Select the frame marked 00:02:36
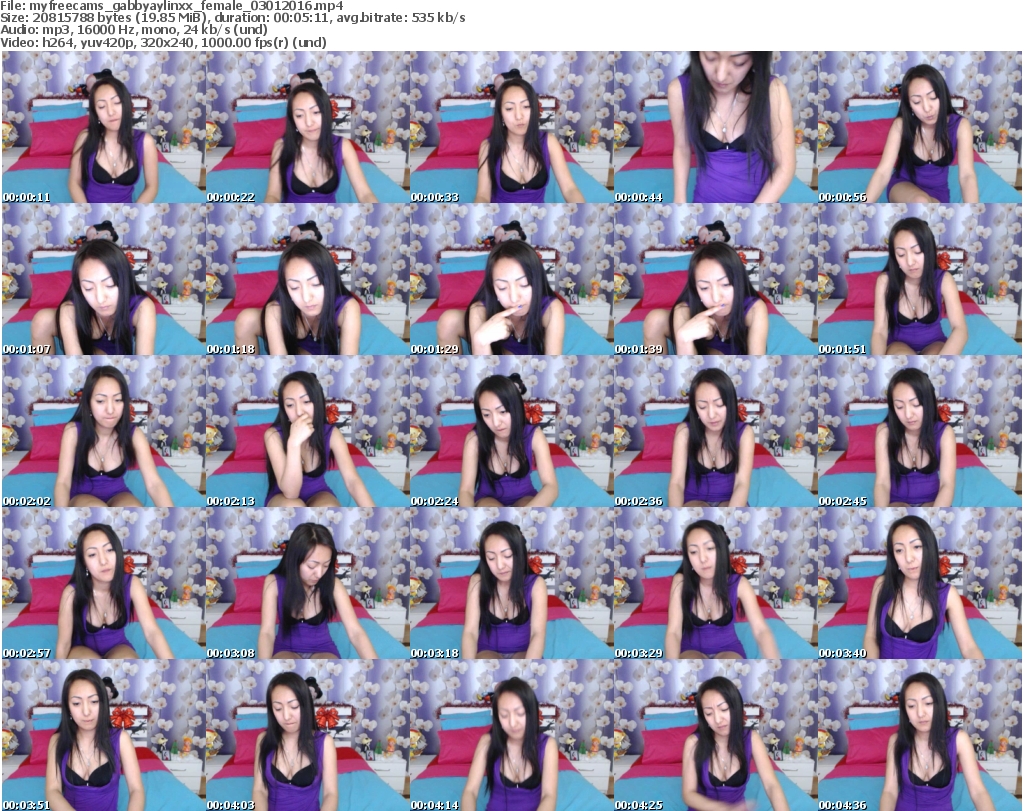Image resolution: width=1024 pixels, height=811 pixels. pyautogui.click(x=715, y=432)
